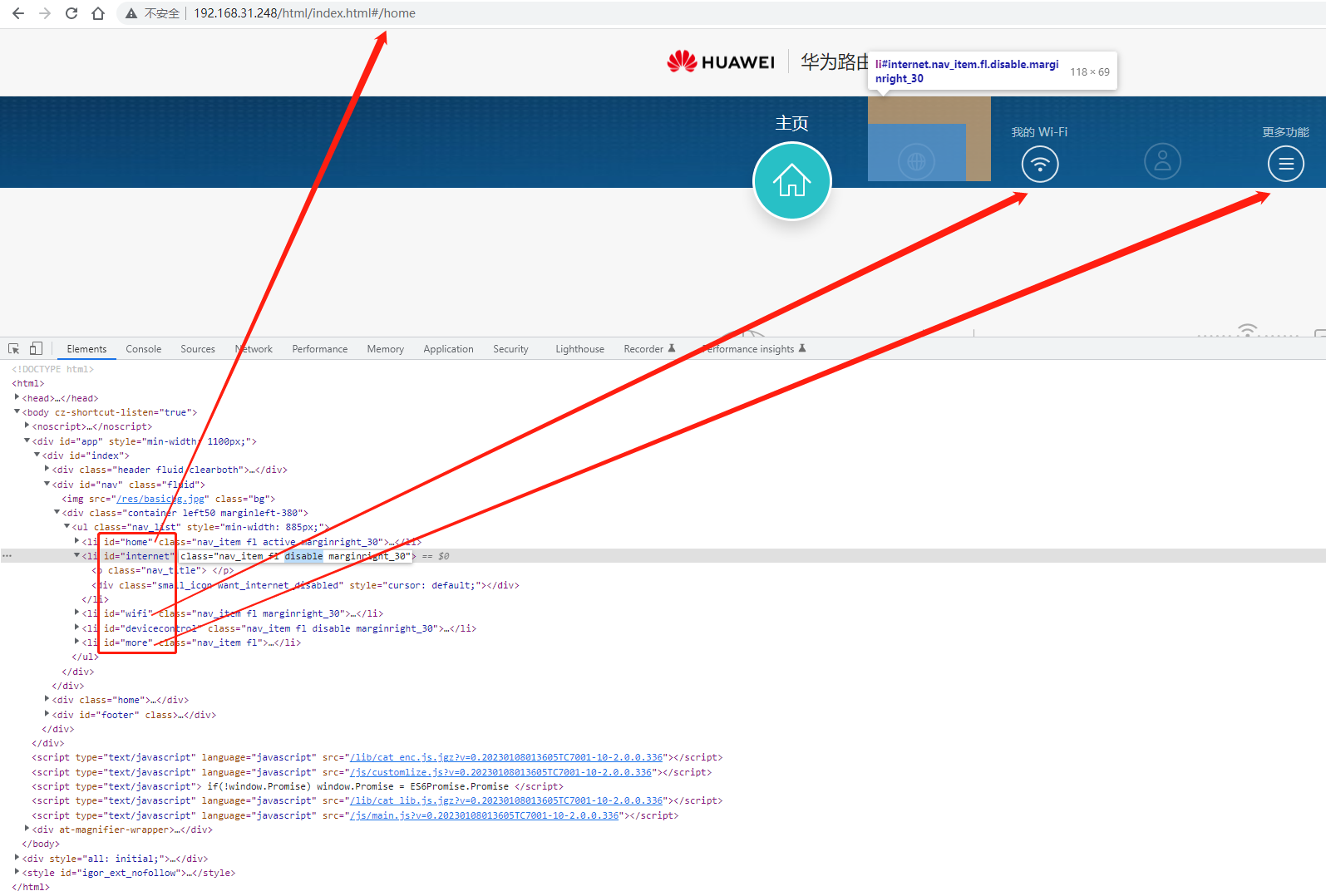The height and width of the screenshot is (896, 1326).
Task: Activate the DevTools element inspector tool
Action: [14, 349]
